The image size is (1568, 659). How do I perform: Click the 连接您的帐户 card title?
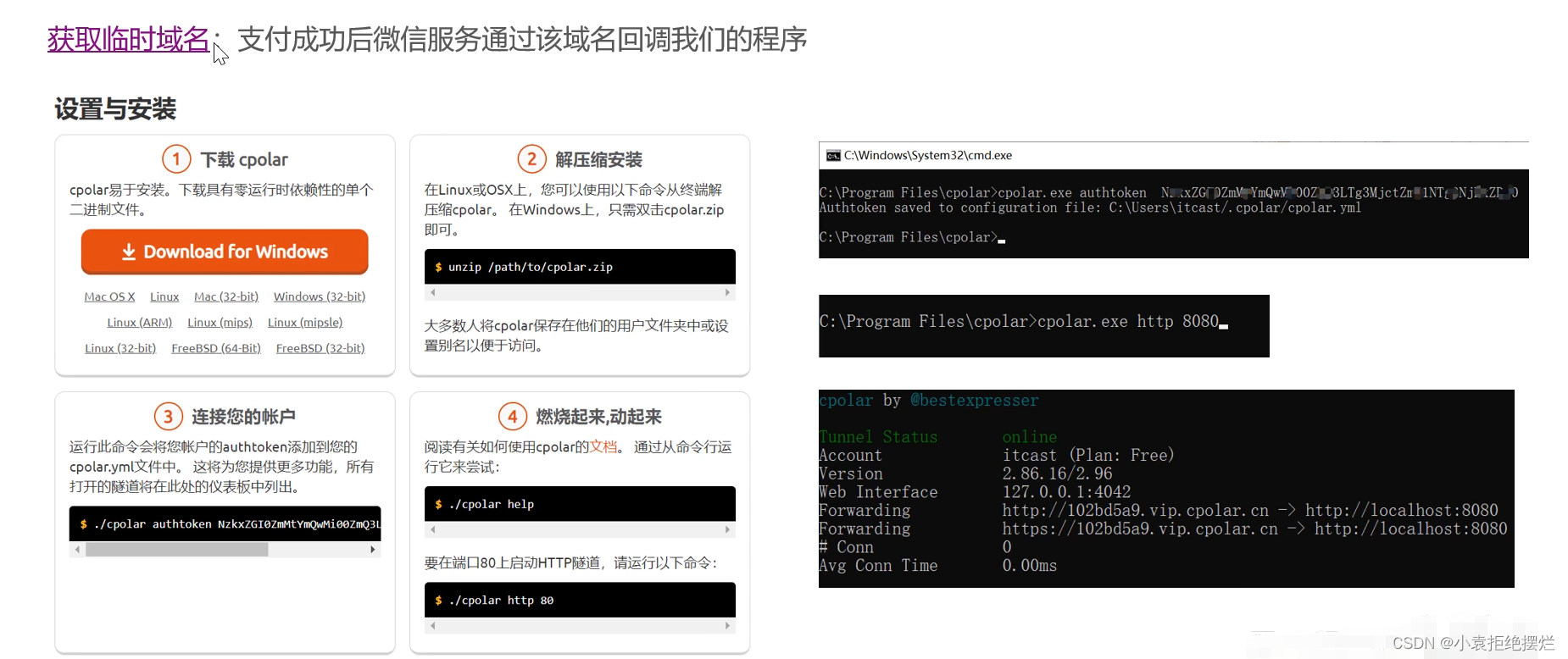tap(243, 417)
